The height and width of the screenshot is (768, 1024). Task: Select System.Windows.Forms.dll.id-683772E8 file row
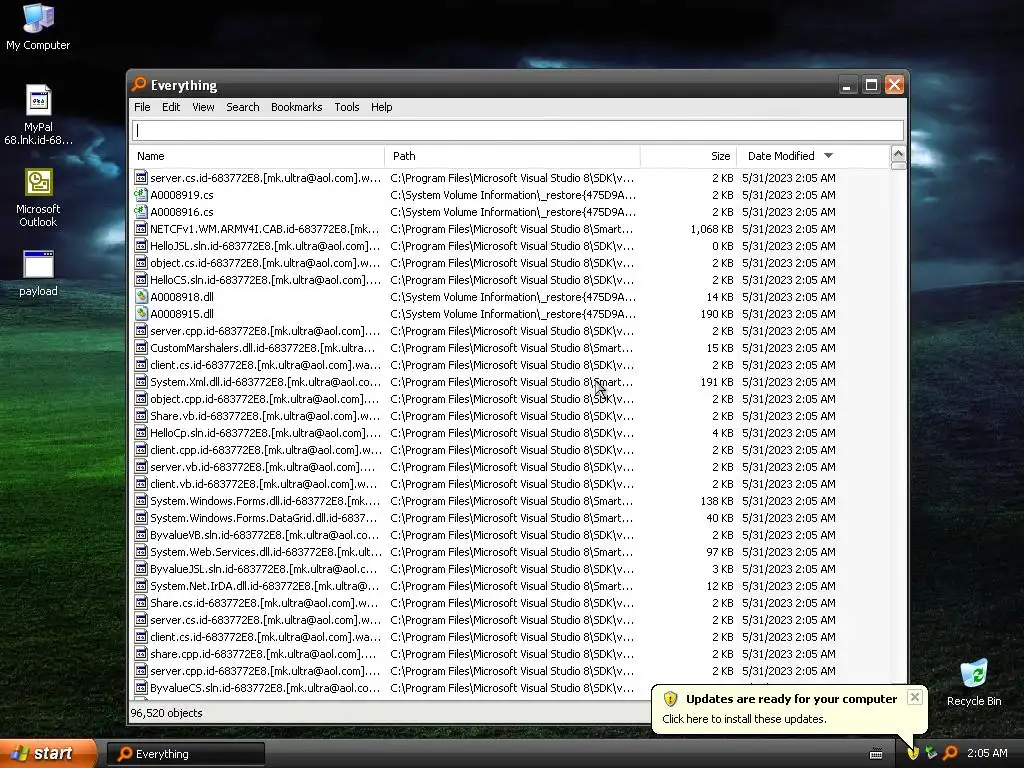[x=509, y=500]
